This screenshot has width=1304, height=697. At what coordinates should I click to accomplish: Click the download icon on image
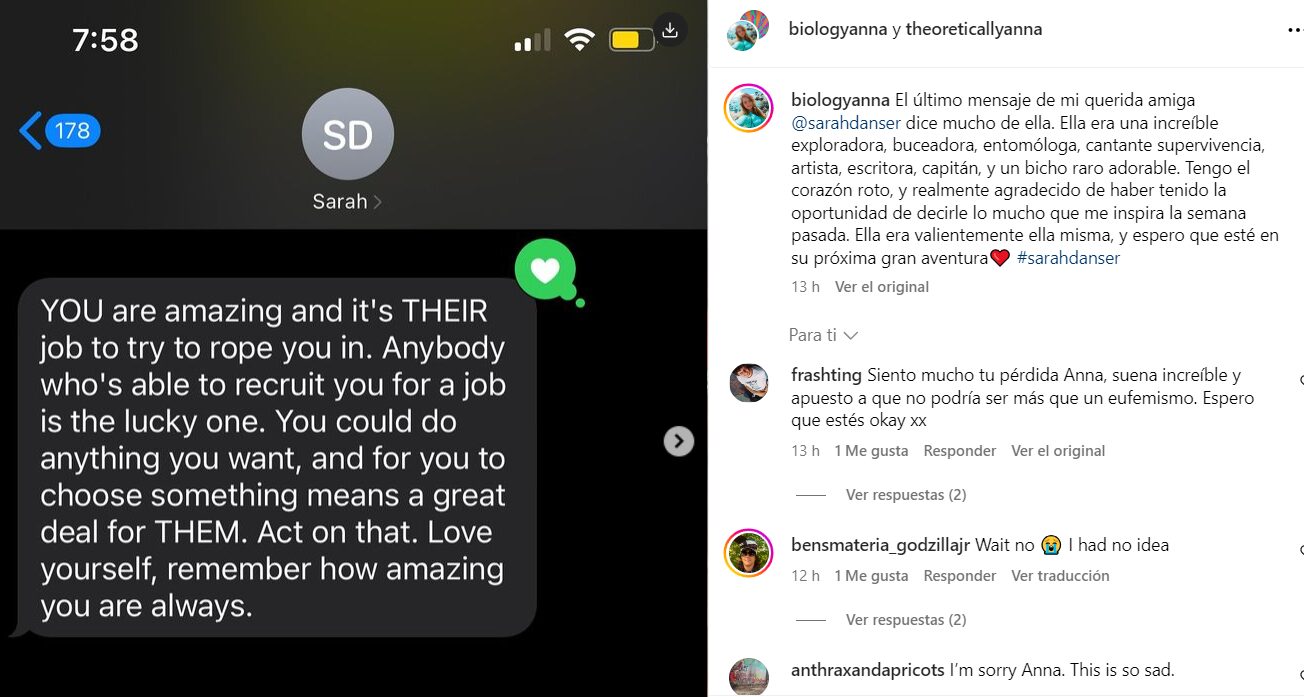(670, 31)
